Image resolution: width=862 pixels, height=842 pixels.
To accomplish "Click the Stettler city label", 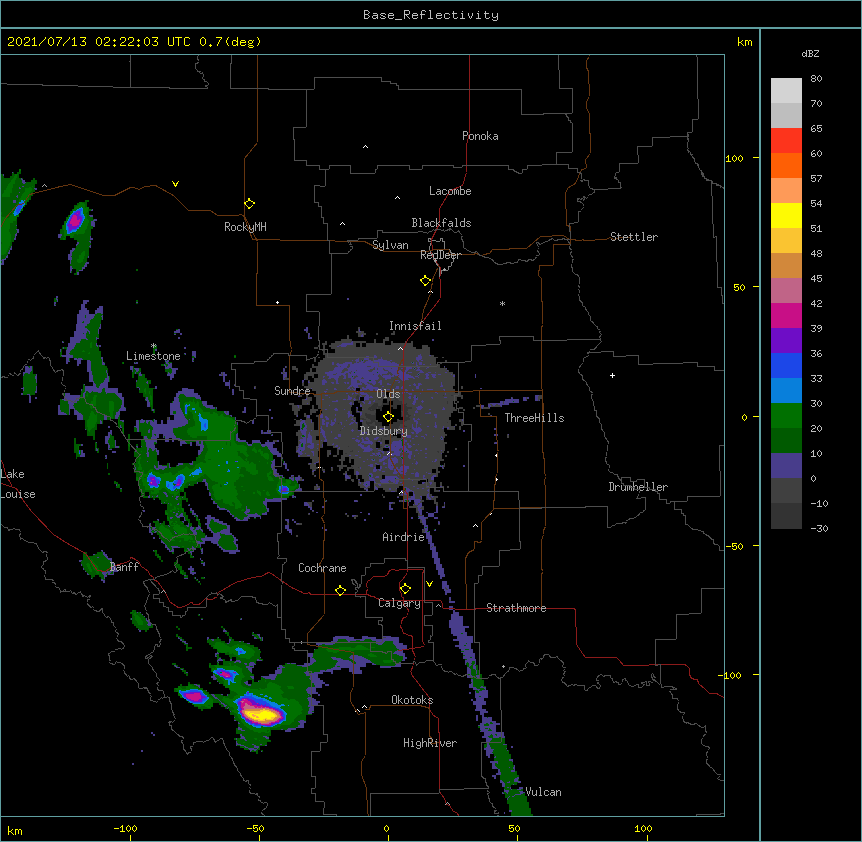I will 634,237.
